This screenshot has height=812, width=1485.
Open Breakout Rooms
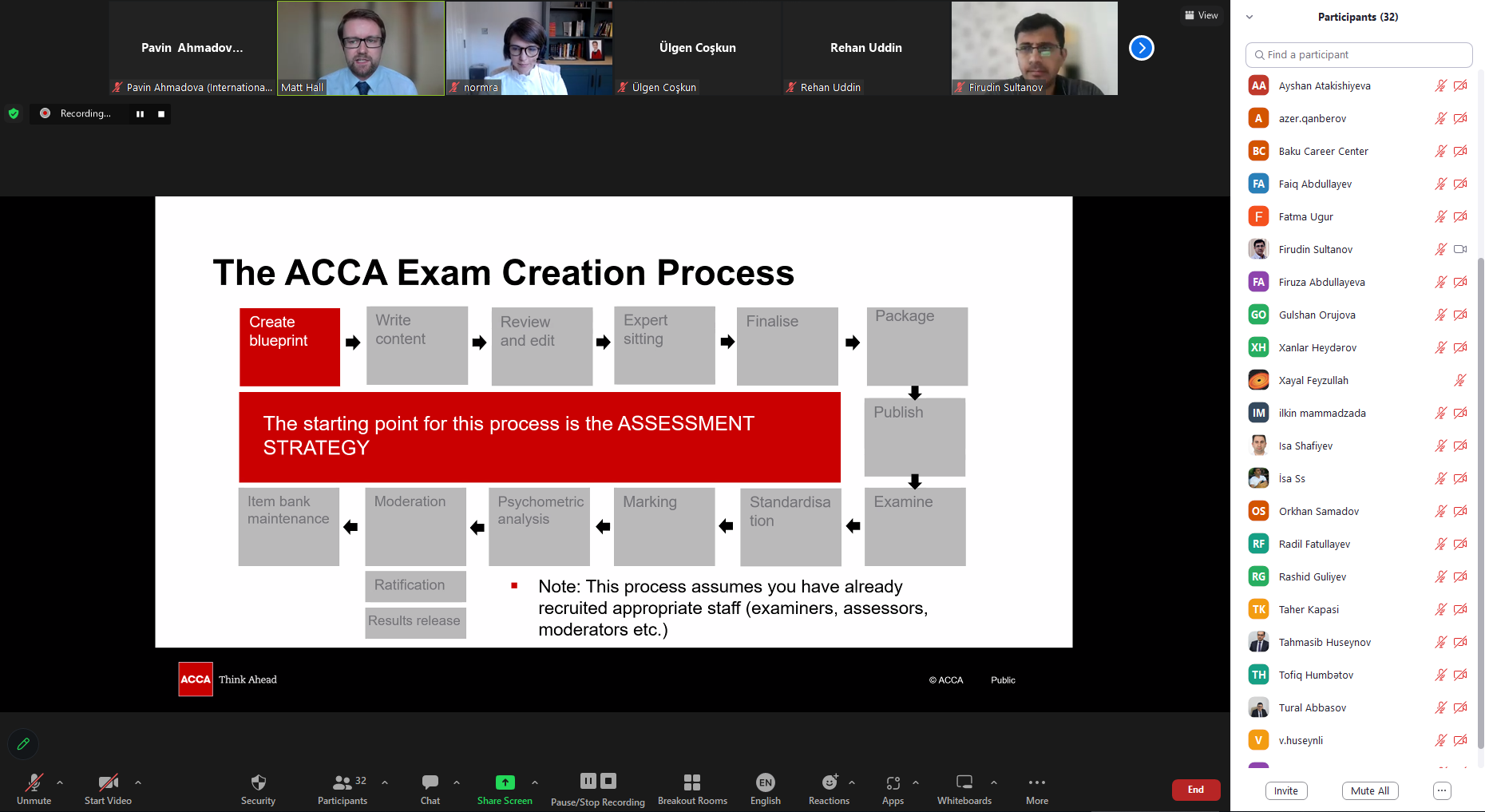coord(692,782)
